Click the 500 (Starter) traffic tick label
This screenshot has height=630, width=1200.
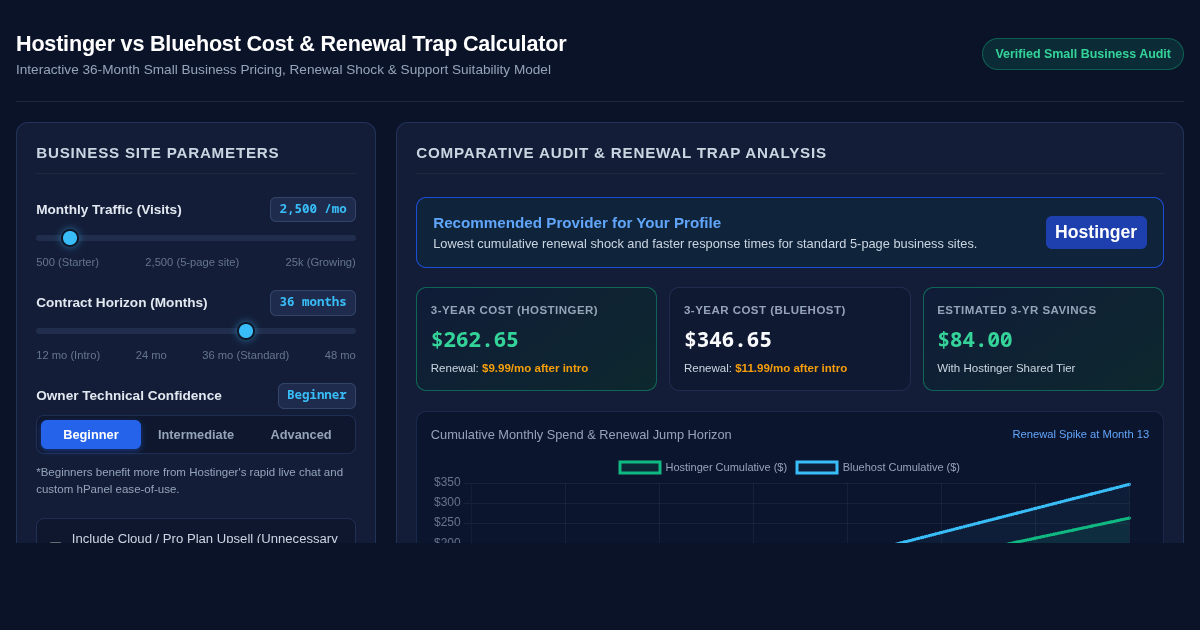pyautogui.click(x=68, y=262)
